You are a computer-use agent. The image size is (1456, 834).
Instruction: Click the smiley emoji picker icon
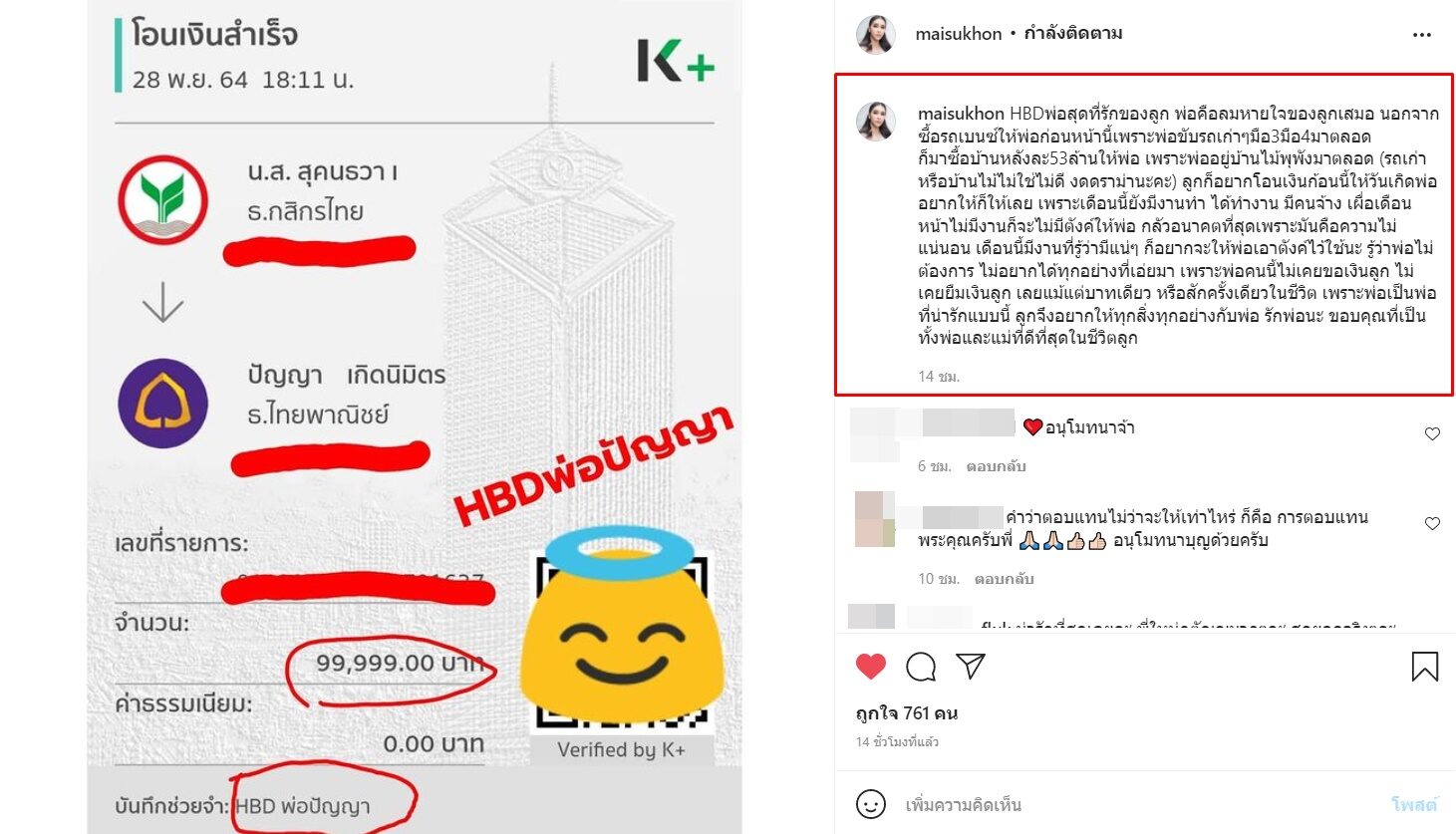(871, 804)
